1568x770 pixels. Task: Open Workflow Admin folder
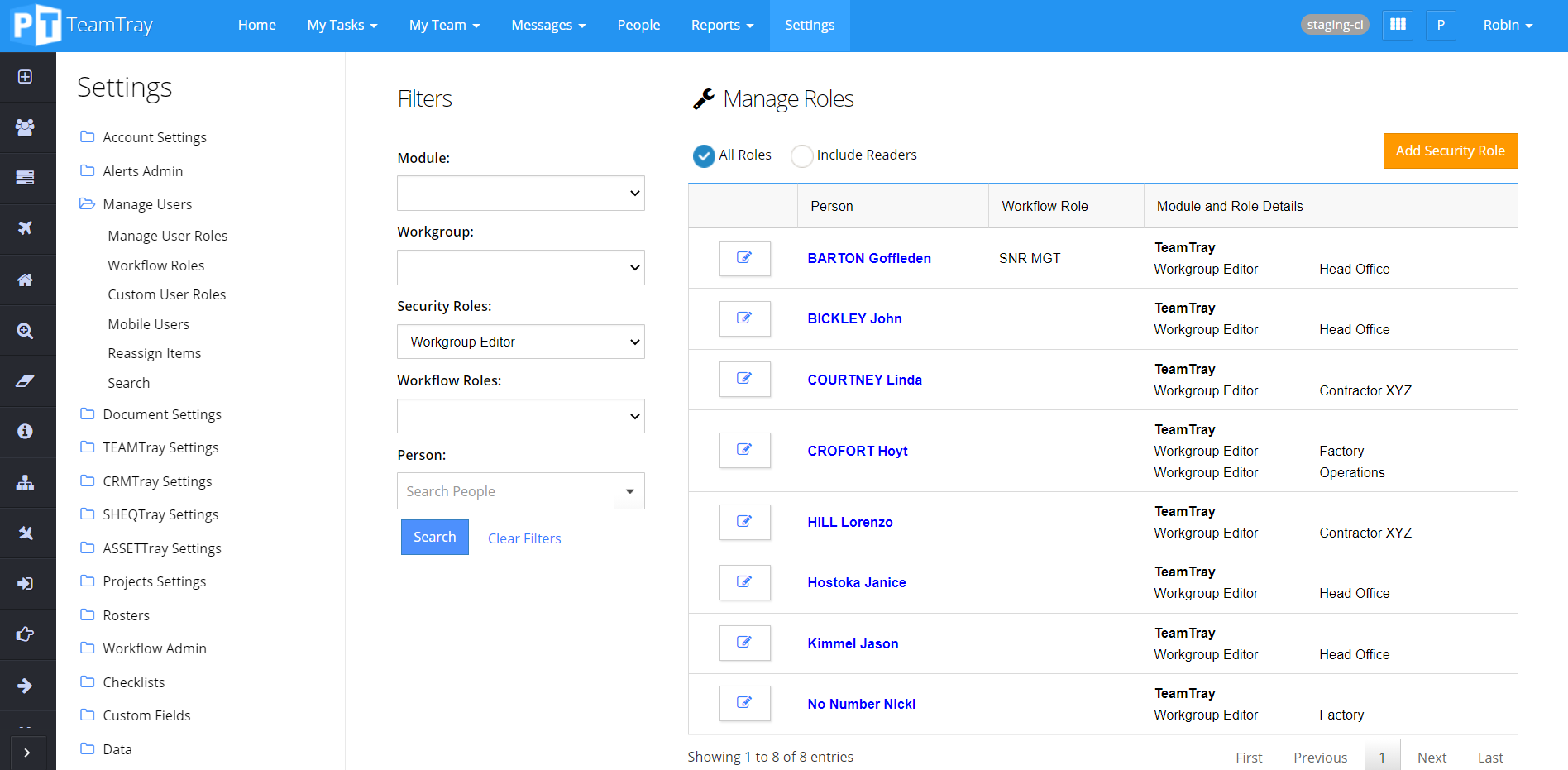143,648
